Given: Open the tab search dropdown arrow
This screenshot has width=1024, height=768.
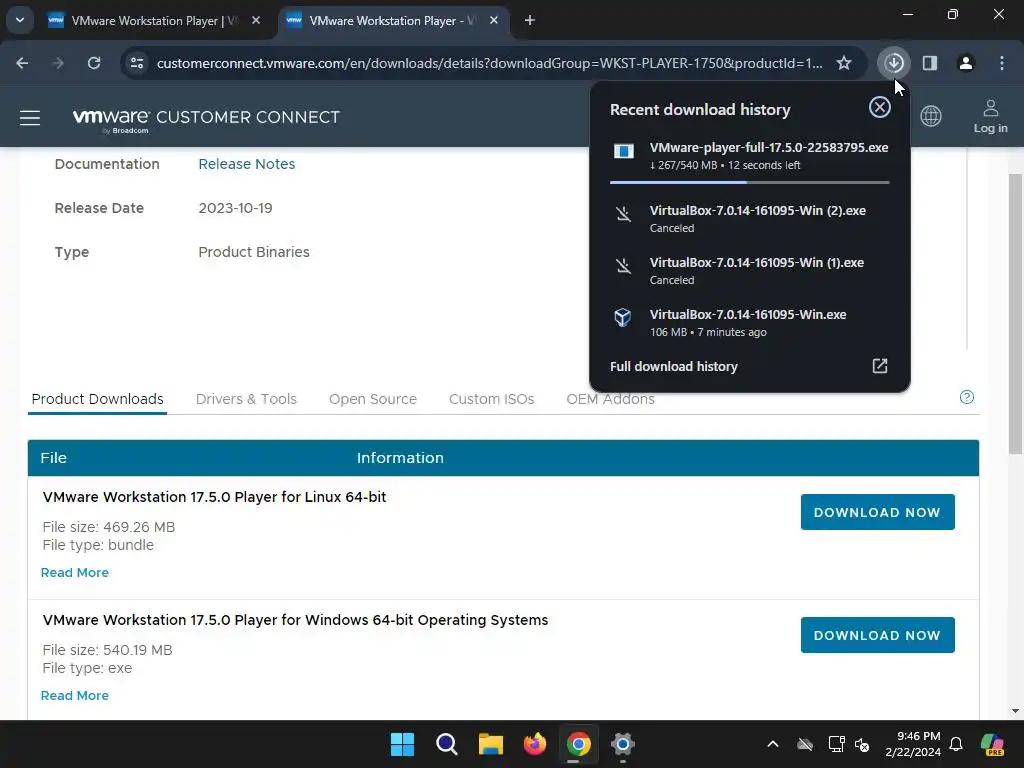Looking at the screenshot, I should click(x=20, y=20).
